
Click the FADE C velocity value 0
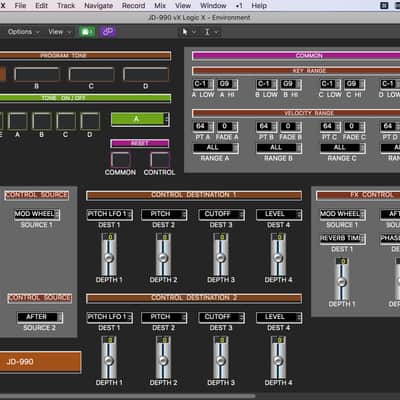(354, 127)
